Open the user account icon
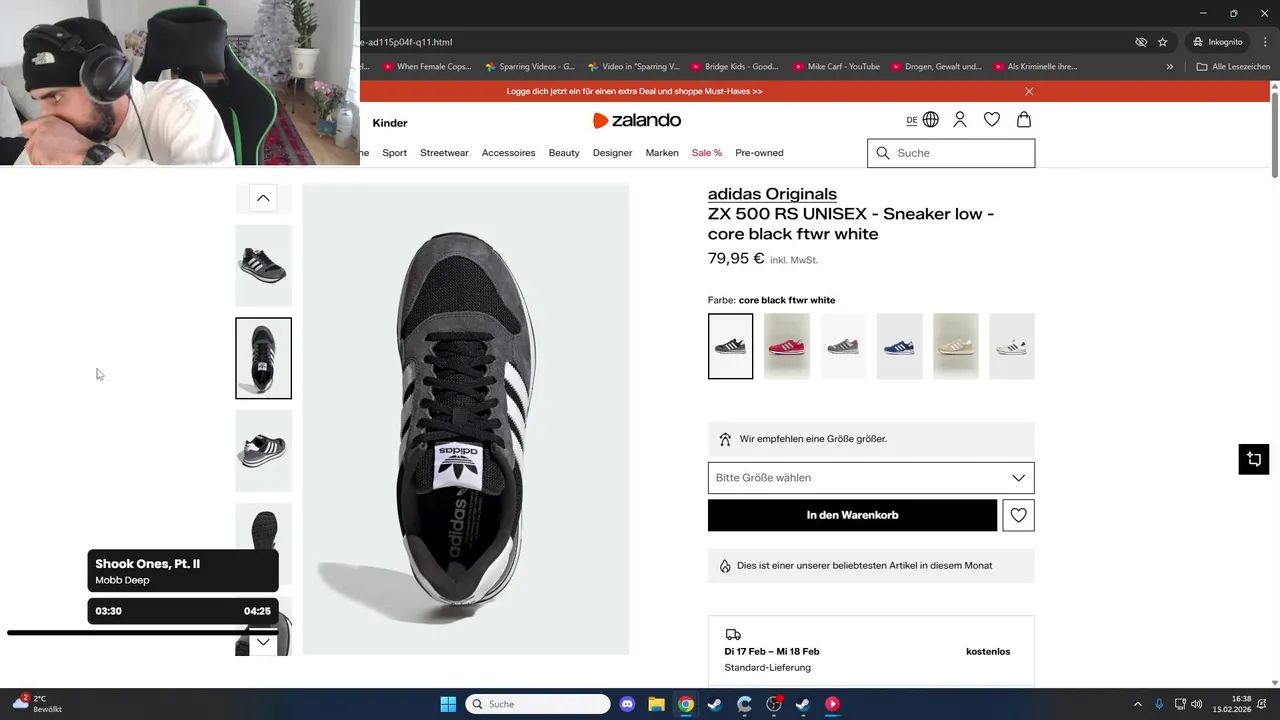This screenshot has height=720, width=1280. (x=960, y=120)
